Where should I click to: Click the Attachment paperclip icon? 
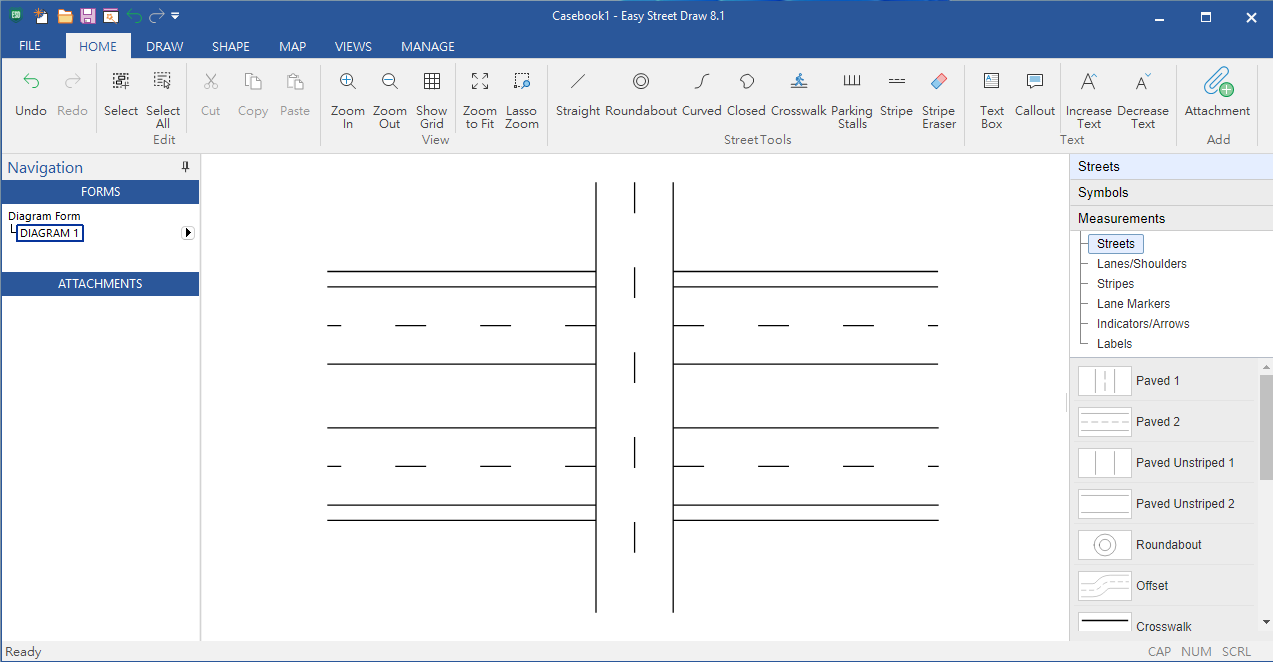(x=1217, y=82)
